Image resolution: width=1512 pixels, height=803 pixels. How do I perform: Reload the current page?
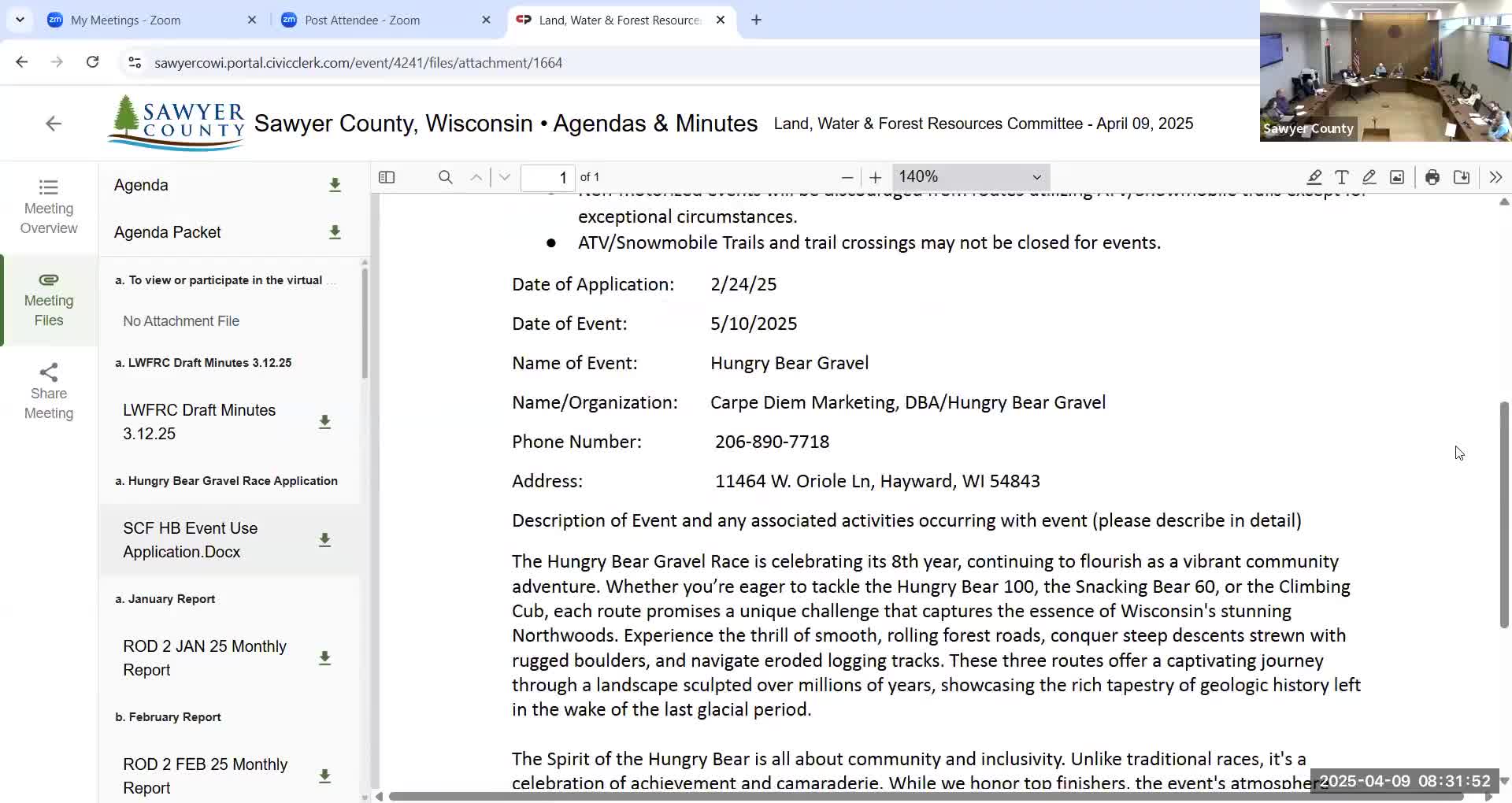point(92,62)
